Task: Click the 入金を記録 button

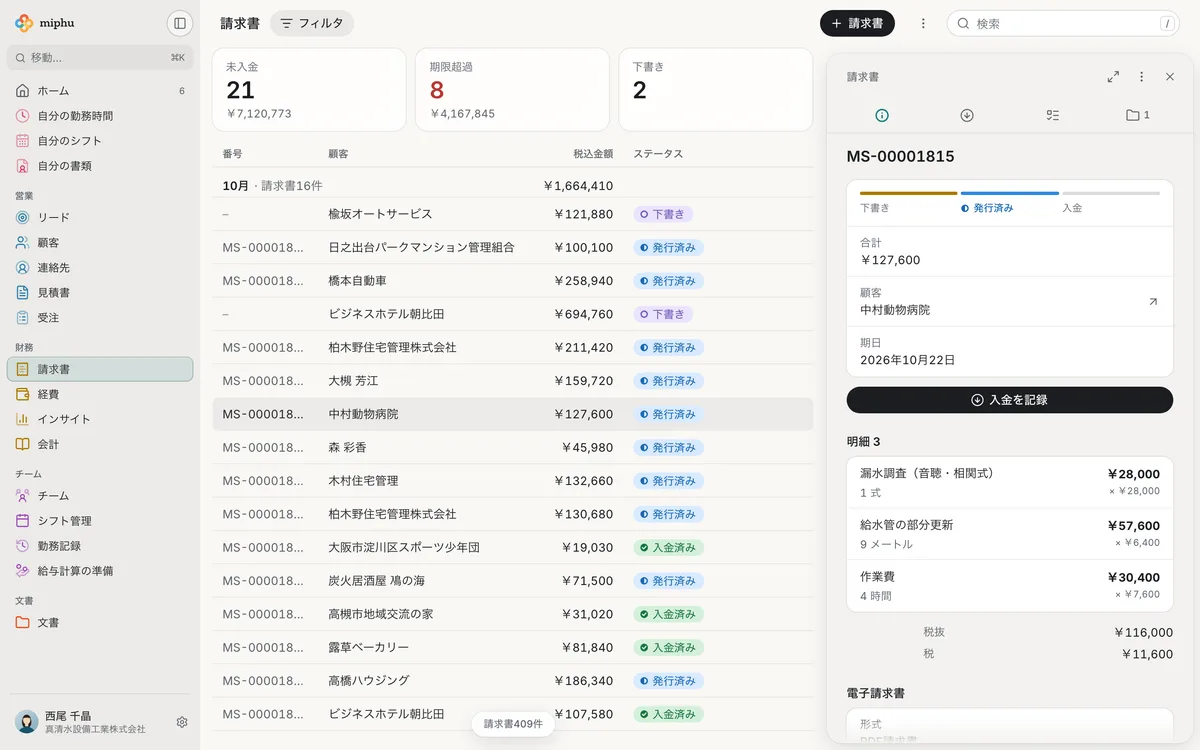Action: click(x=1010, y=400)
